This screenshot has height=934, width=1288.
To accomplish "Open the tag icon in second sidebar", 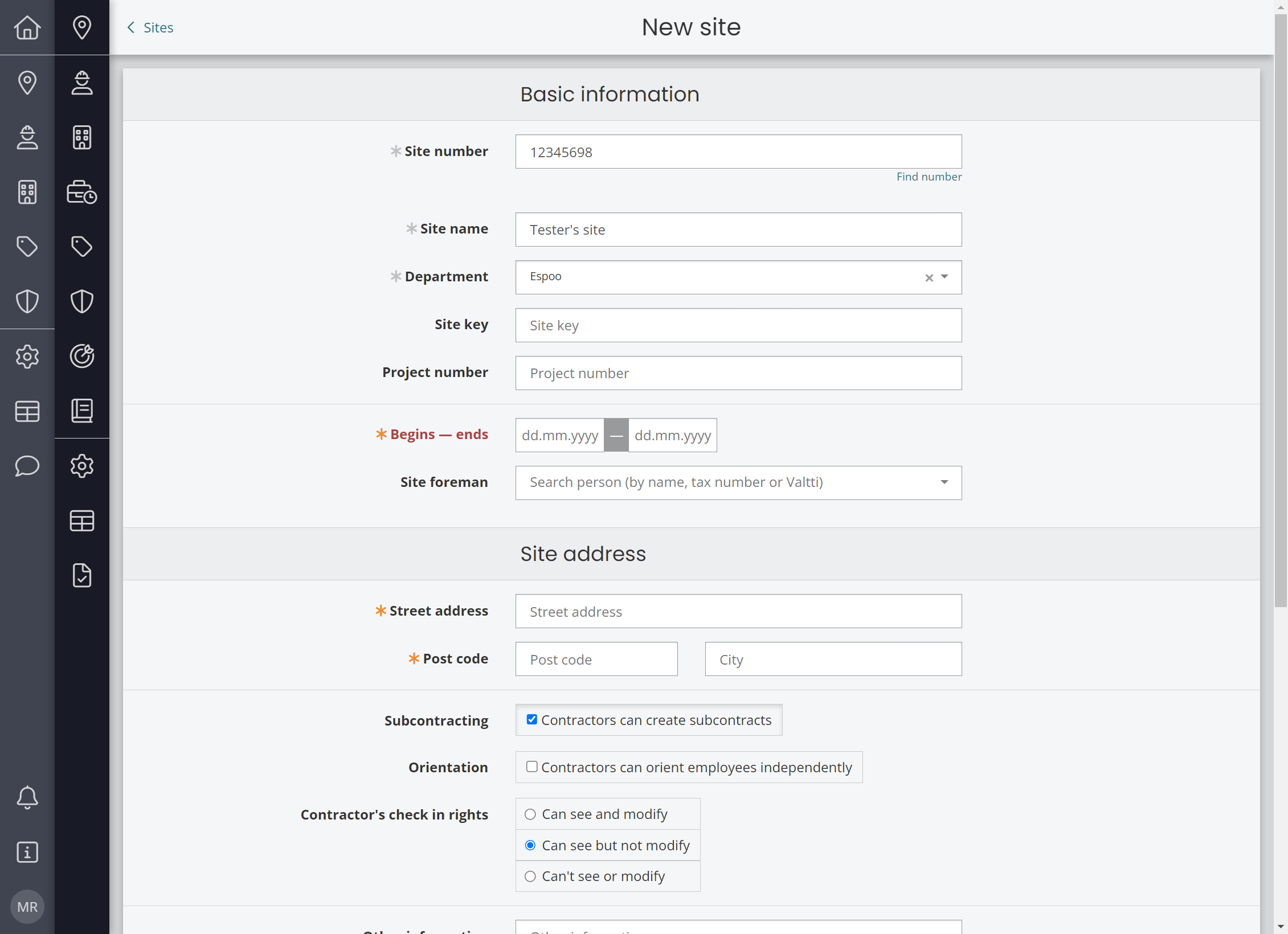I will pos(82,247).
